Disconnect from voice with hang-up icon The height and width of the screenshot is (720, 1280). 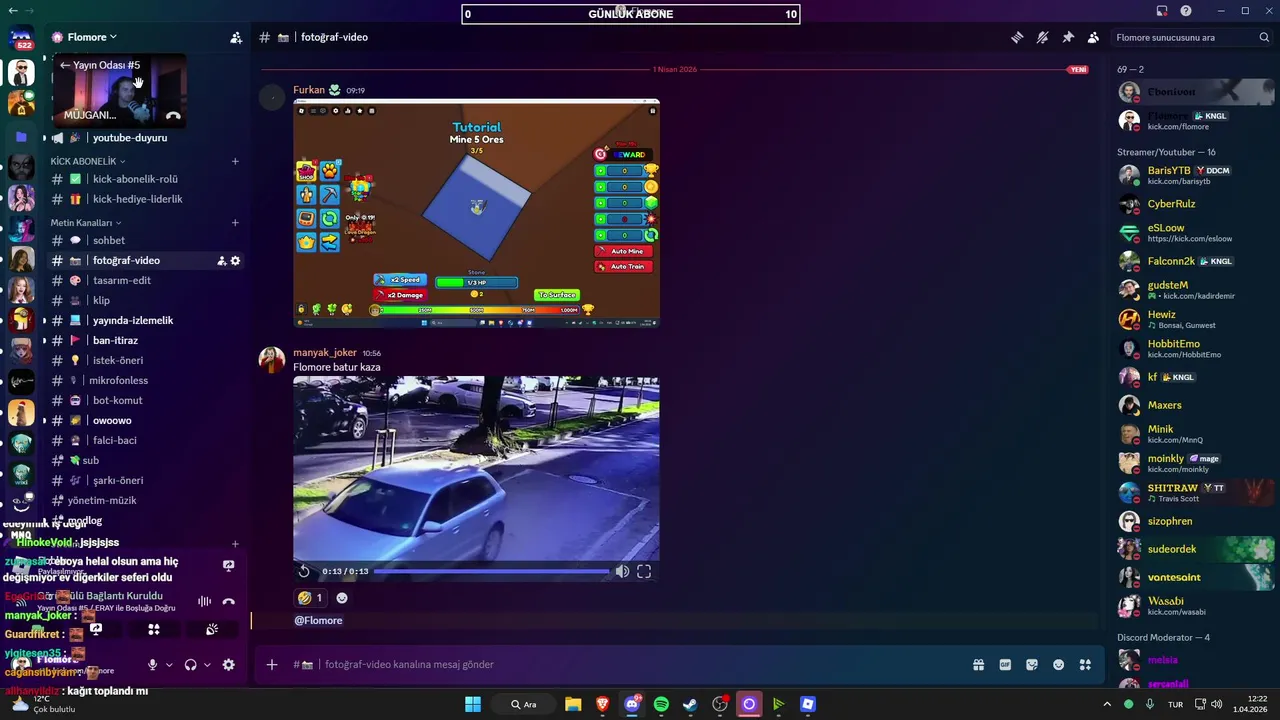[x=229, y=601]
